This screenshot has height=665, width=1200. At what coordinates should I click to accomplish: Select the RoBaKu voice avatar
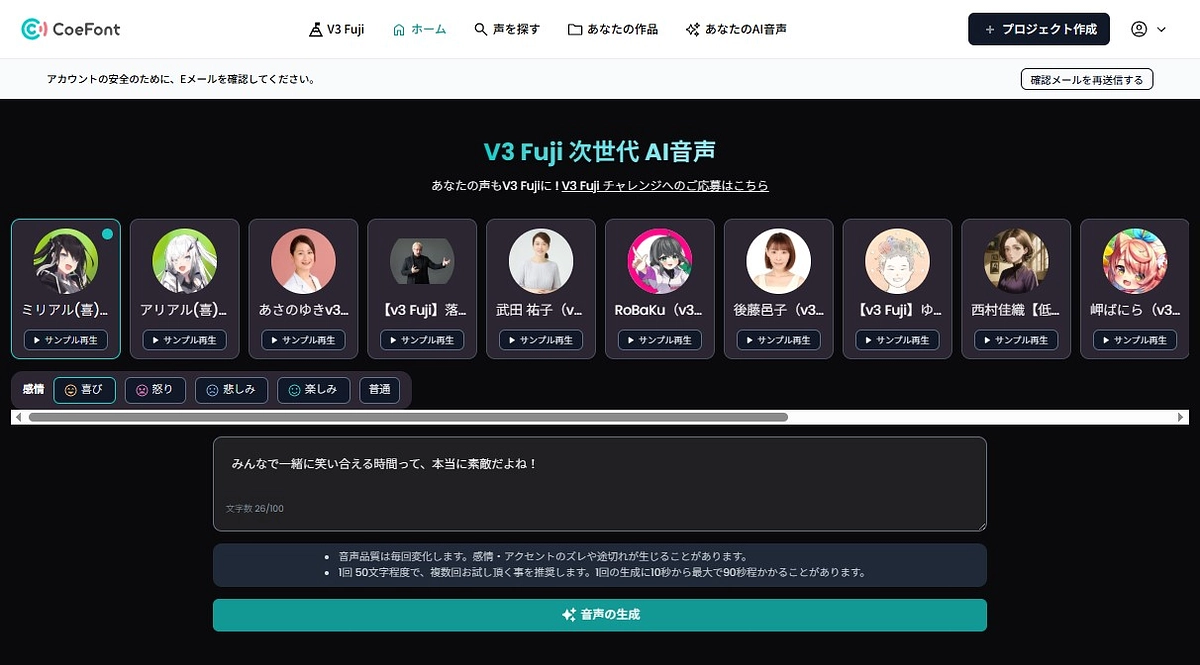point(659,260)
